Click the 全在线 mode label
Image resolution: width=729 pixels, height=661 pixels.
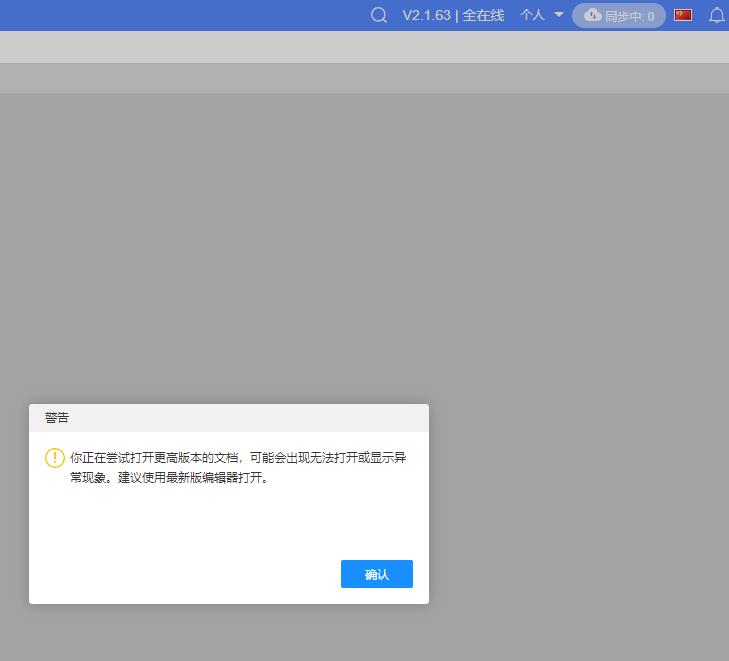click(483, 15)
